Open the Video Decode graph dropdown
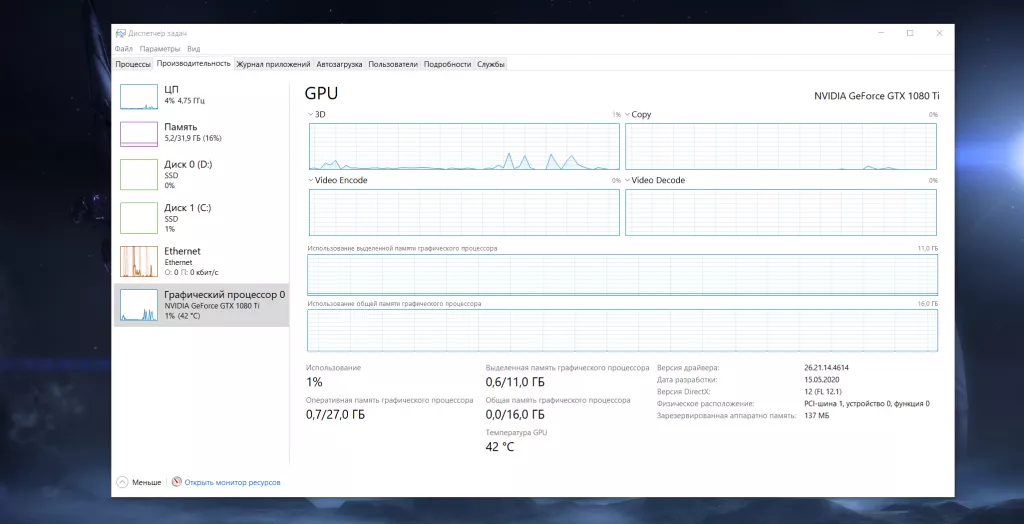The height and width of the screenshot is (524, 1024). click(627, 180)
